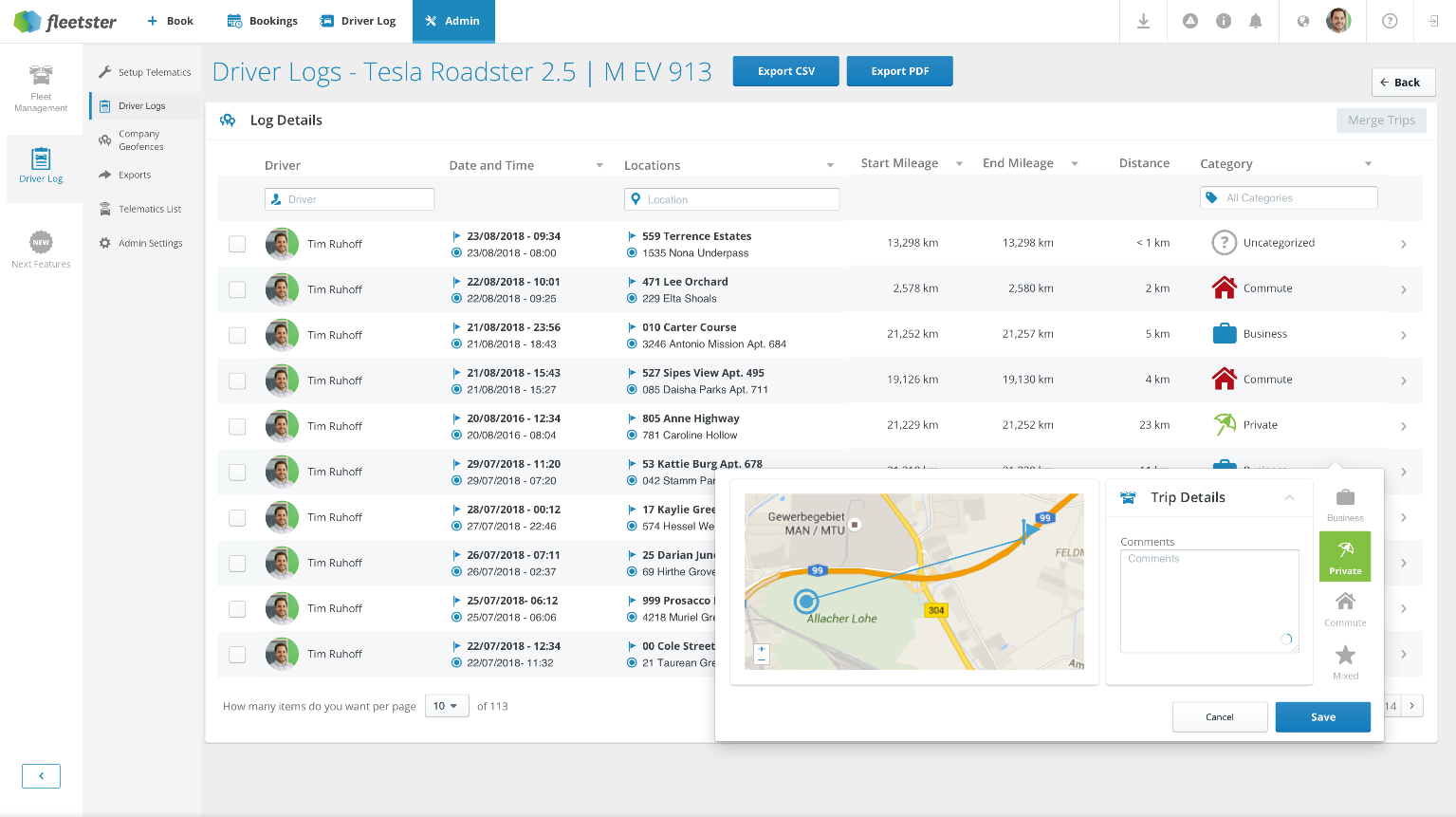Go to the next page of logs

coord(1412,706)
